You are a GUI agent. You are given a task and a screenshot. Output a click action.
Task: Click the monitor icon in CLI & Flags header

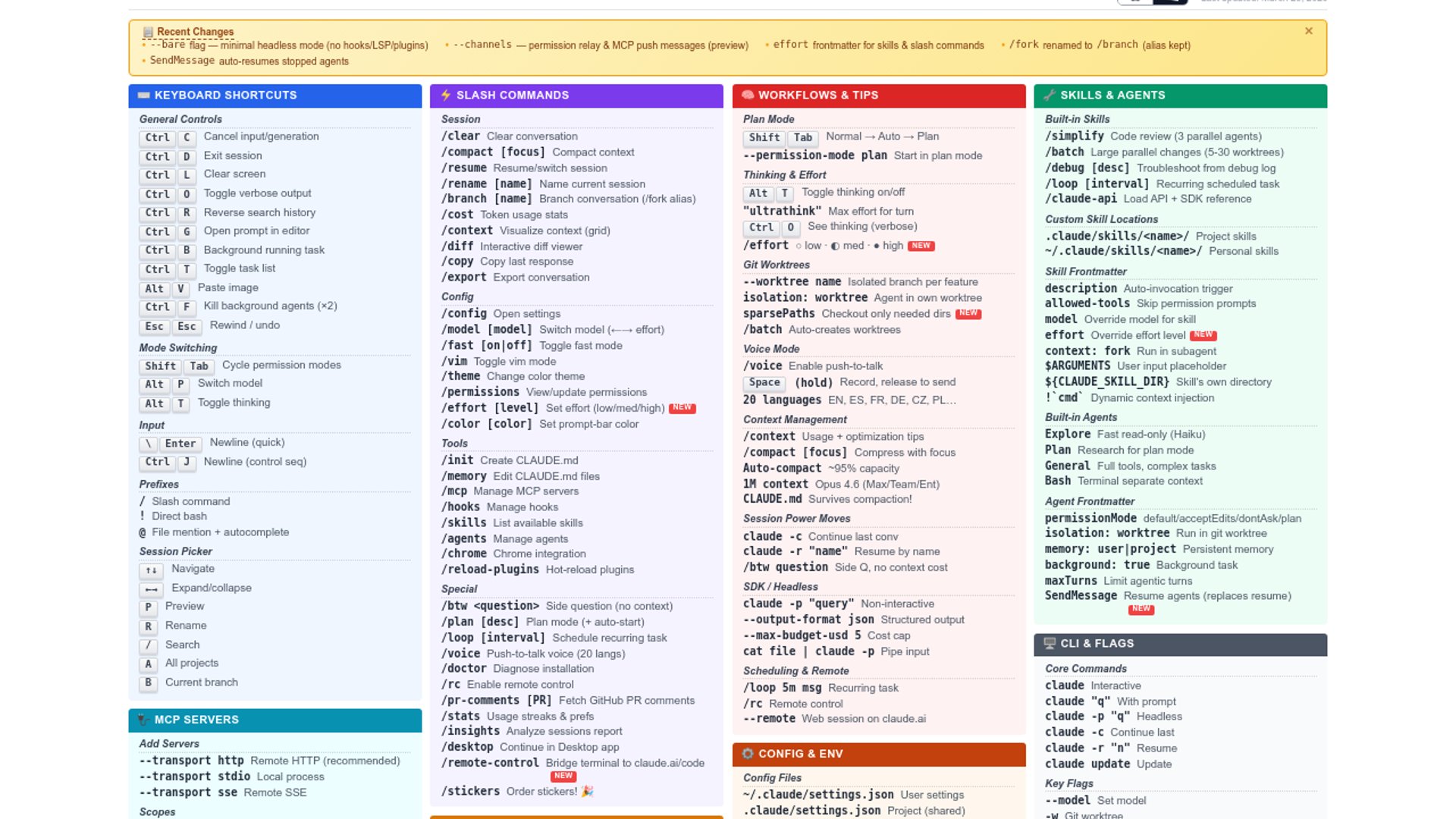coord(1050,644)
